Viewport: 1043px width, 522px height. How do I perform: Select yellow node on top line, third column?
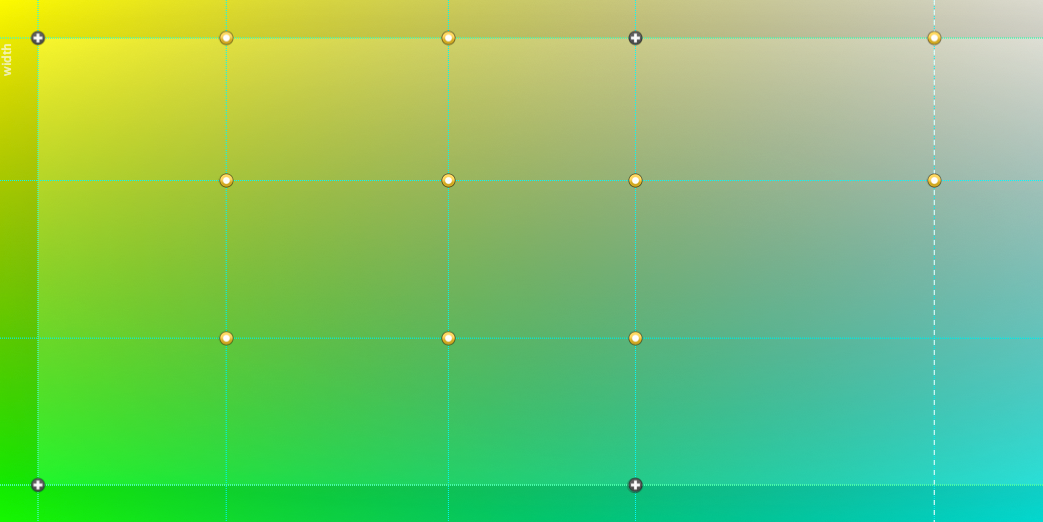[448, 38]
